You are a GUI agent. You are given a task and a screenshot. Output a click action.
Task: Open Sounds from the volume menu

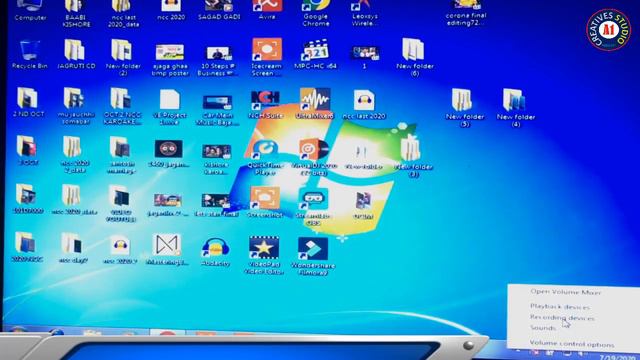point(543,328)
